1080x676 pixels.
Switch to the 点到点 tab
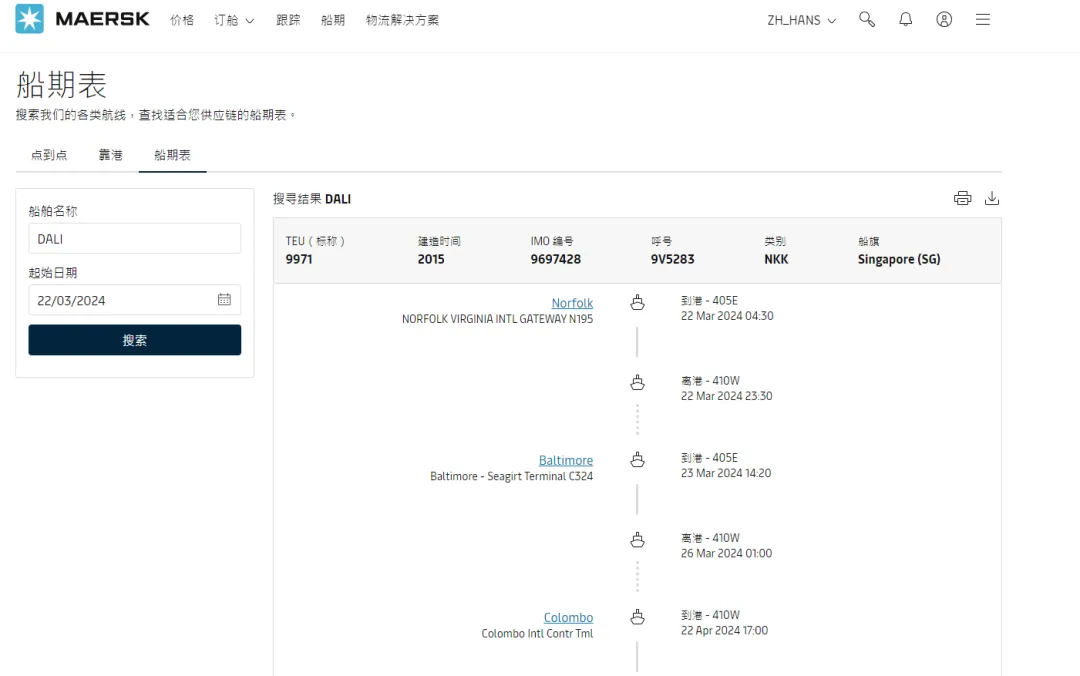coord(49,155)
